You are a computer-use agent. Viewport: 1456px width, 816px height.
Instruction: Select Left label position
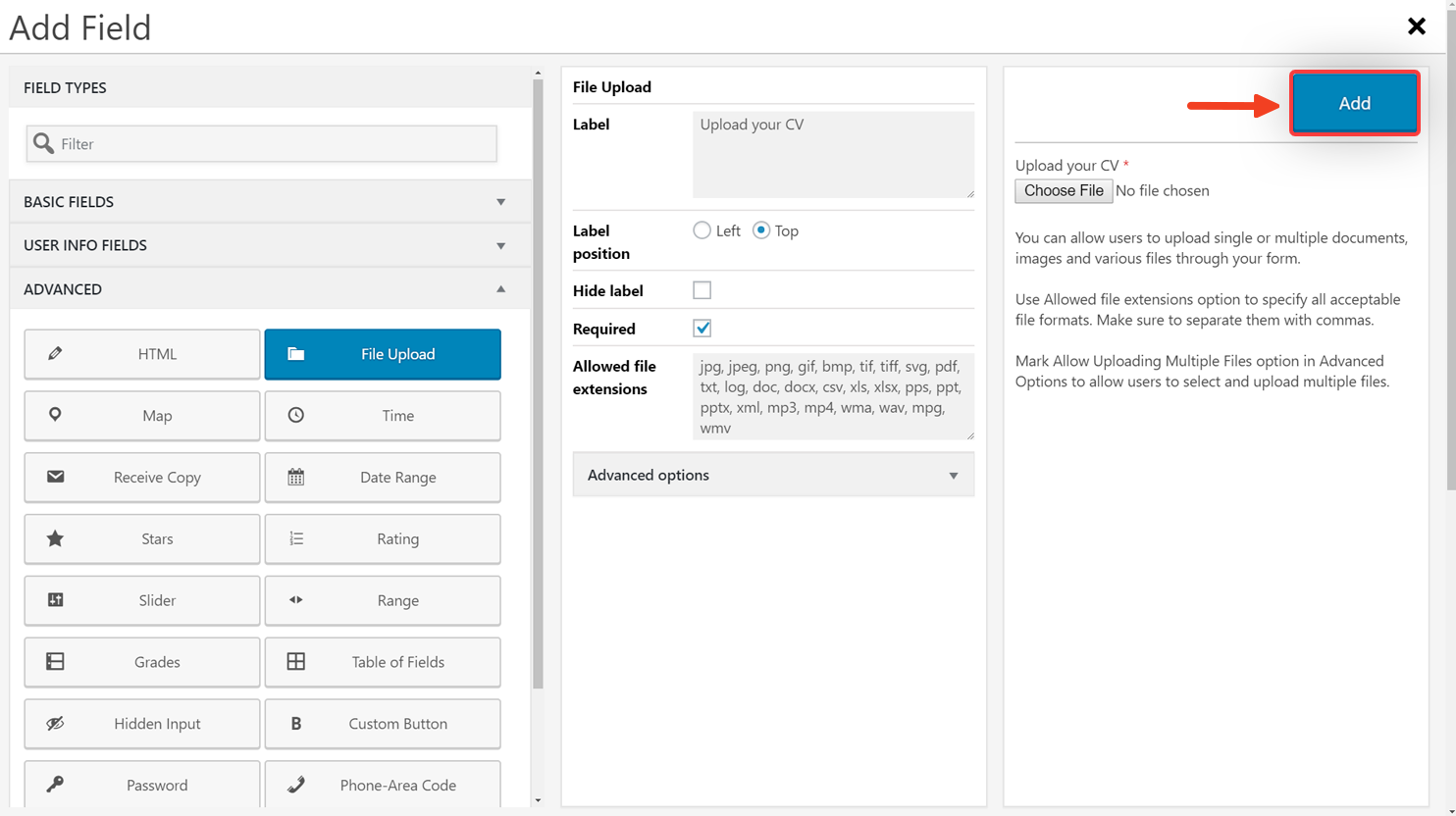(702, 230)
